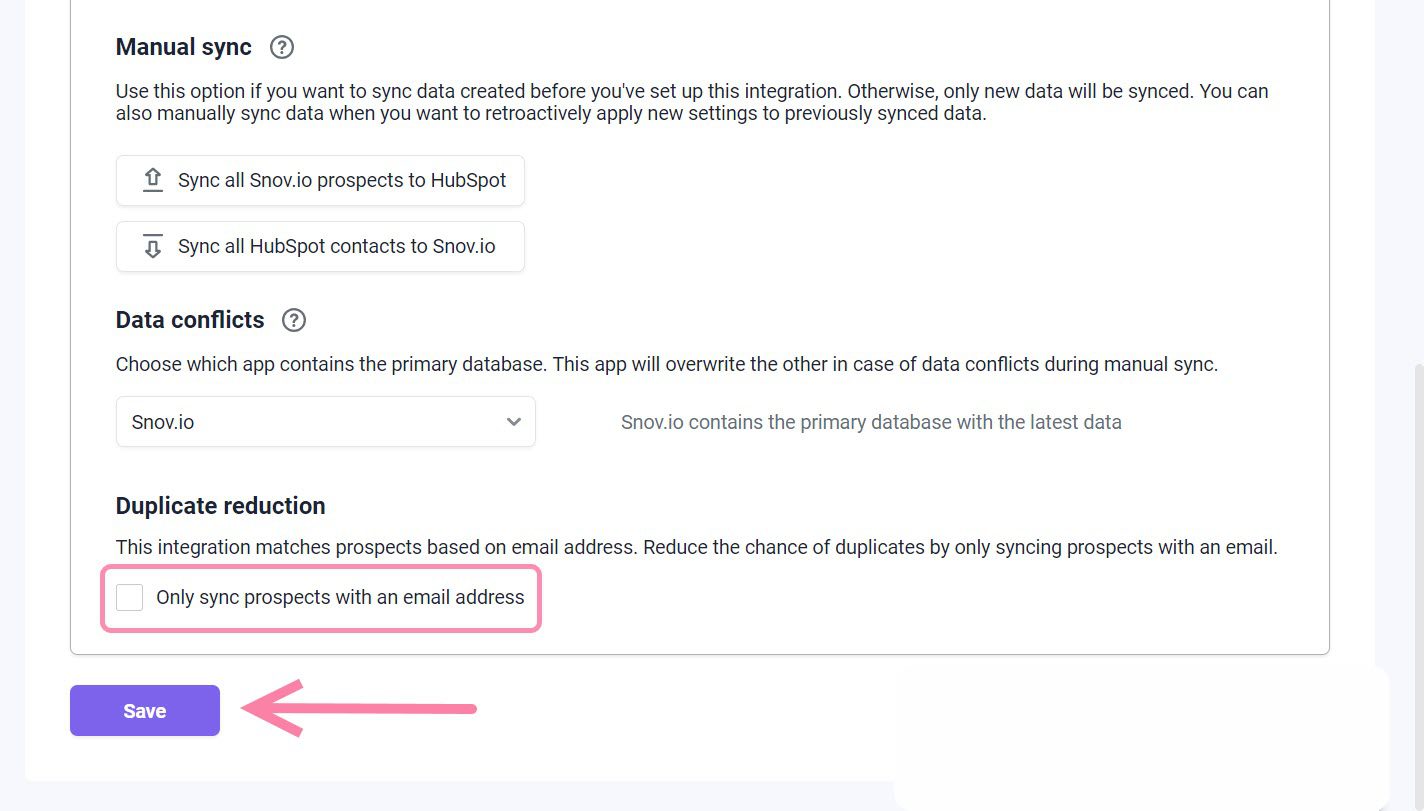Expand the Snov.io data conflicts selector
Viewport: 1424px width, 811px height.
coord(325,422)
